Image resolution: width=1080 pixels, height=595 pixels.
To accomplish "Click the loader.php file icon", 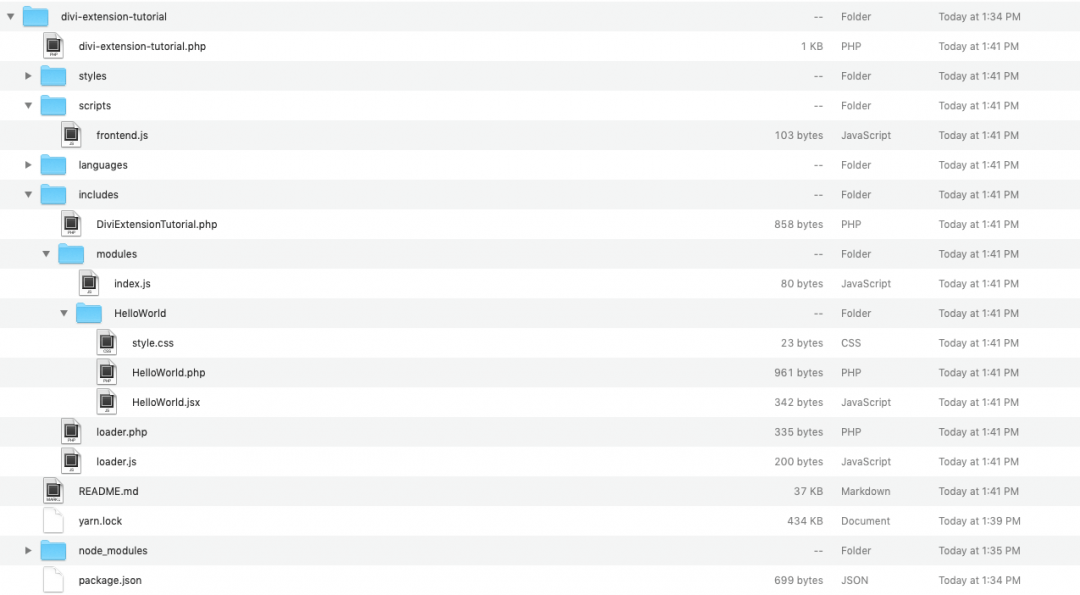I will [x=71, y=432].
